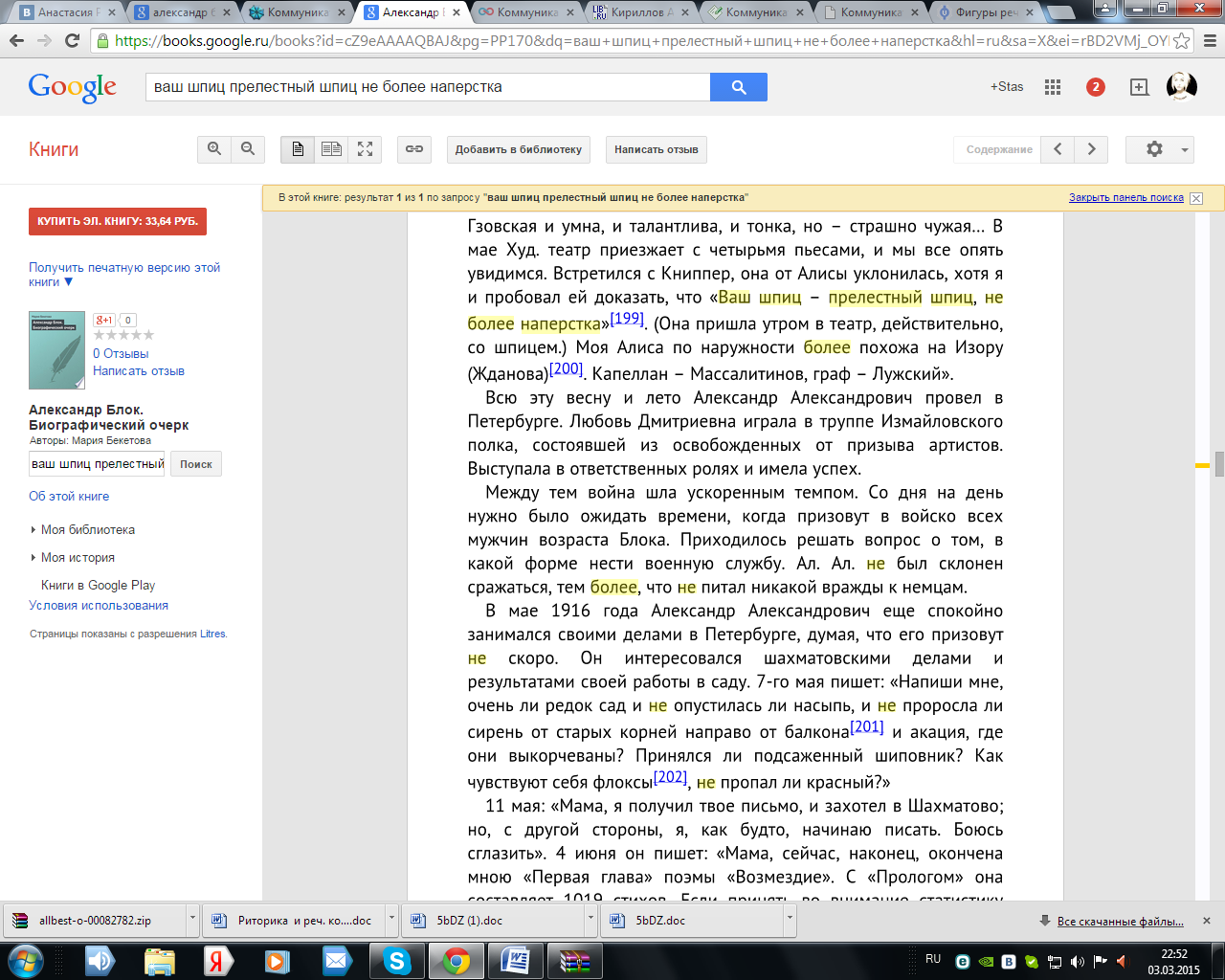Click the blue search magnifier button

click(738, 87)
